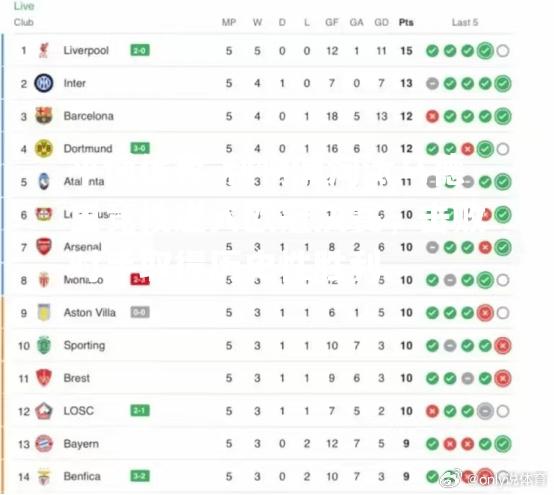This screenshot has width=554, height=495.
Task: Sort table by Pts column header
Action: tap(406, 22)
